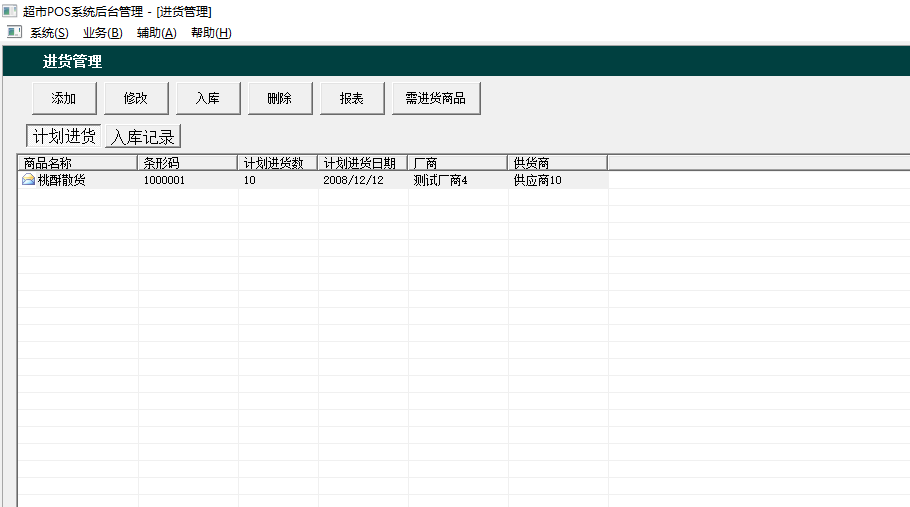
Task: Click the 添加 button
Action: (64, 98)
